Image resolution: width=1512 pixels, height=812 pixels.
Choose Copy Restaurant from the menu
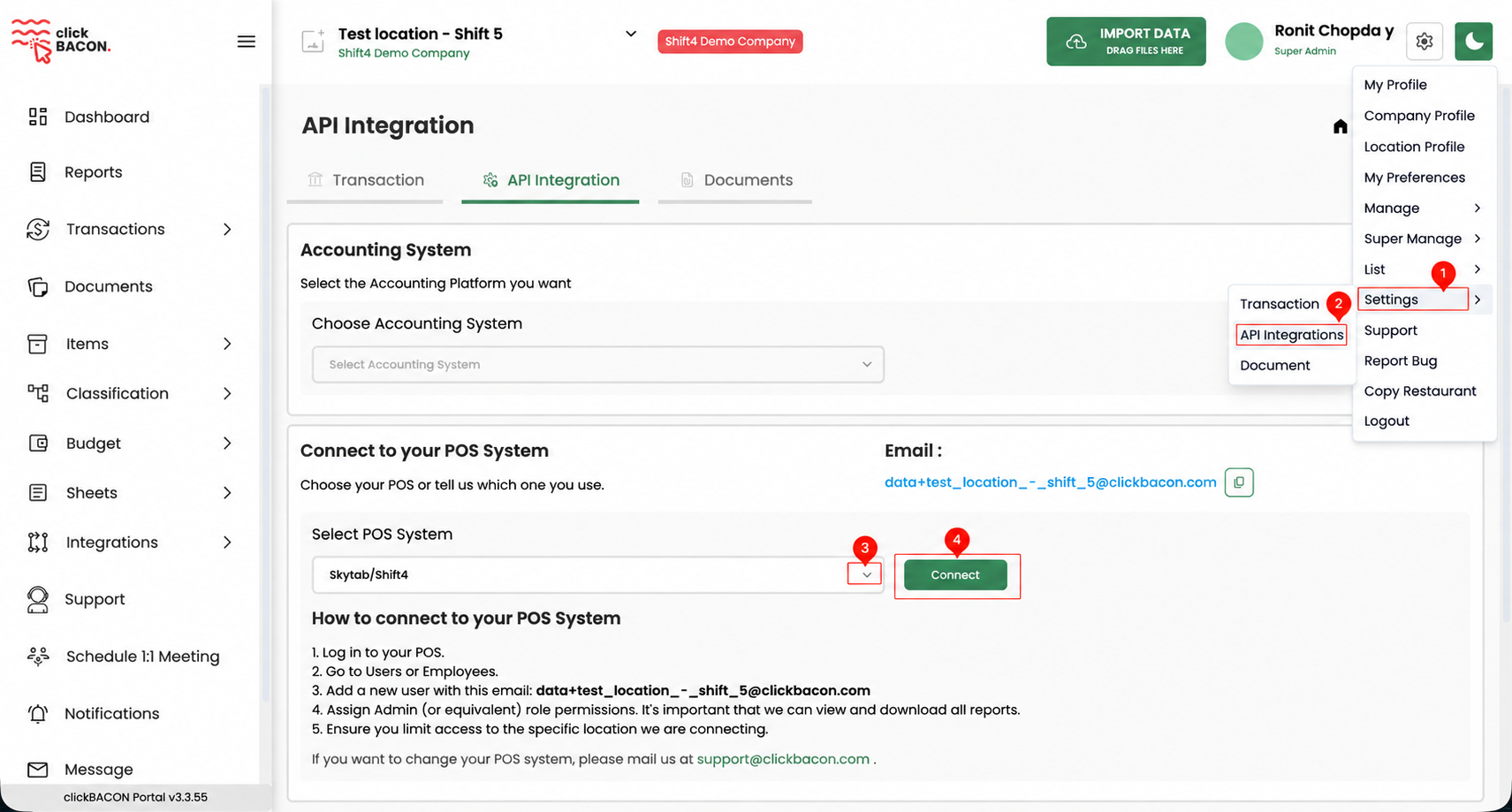coord(1420,391)
